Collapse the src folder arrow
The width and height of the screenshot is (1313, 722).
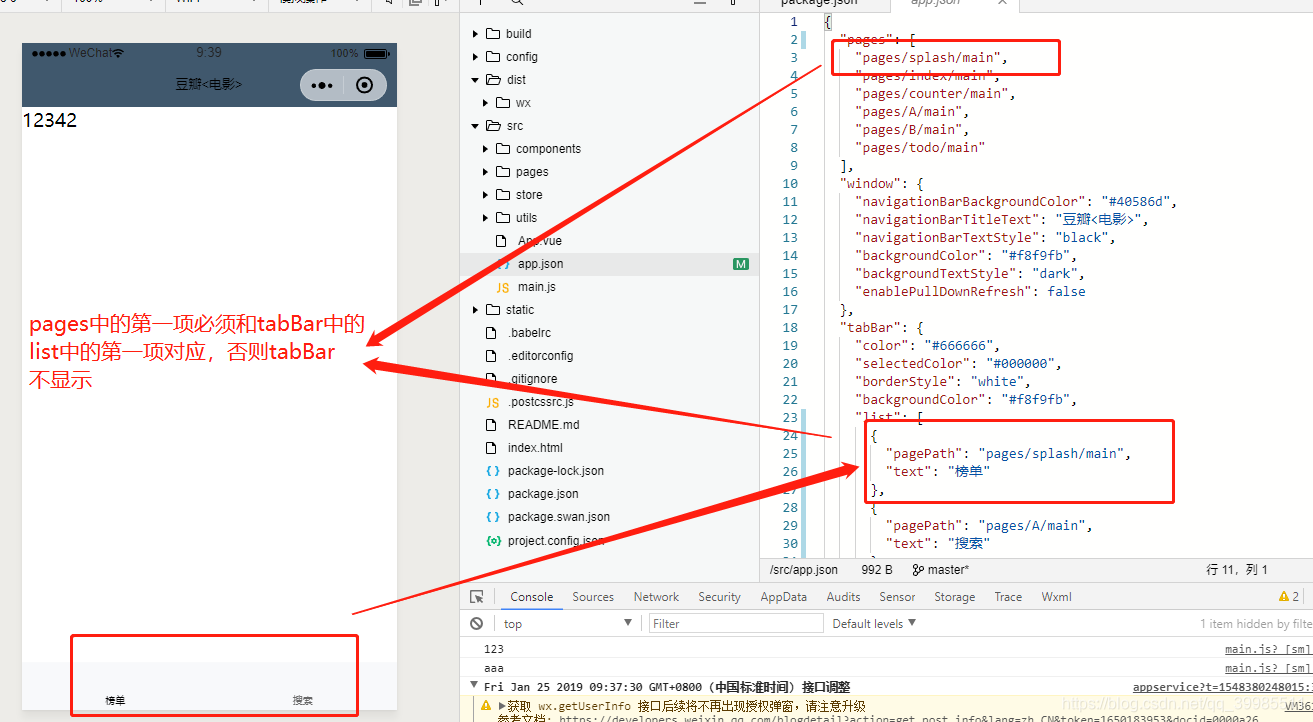coord(476,126)
